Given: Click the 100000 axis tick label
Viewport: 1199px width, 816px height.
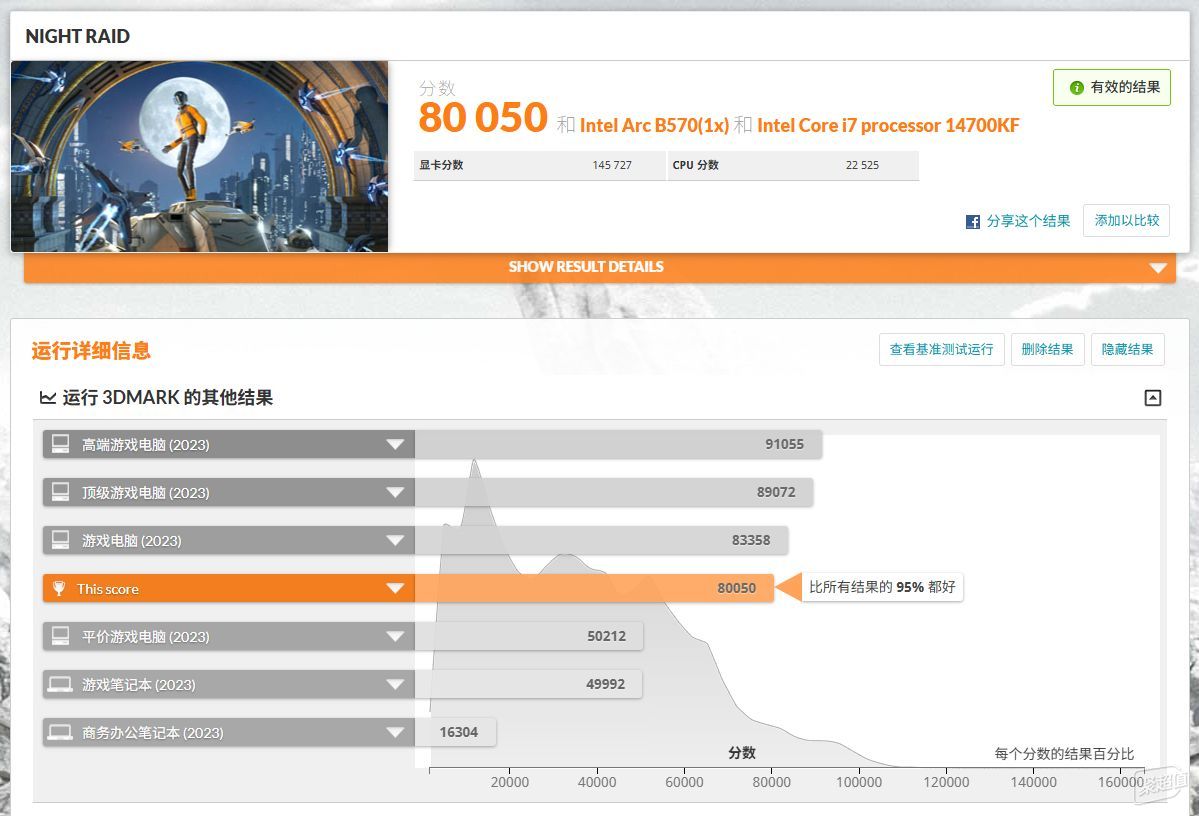Looking at the screenshot, I should pos(859,782).
